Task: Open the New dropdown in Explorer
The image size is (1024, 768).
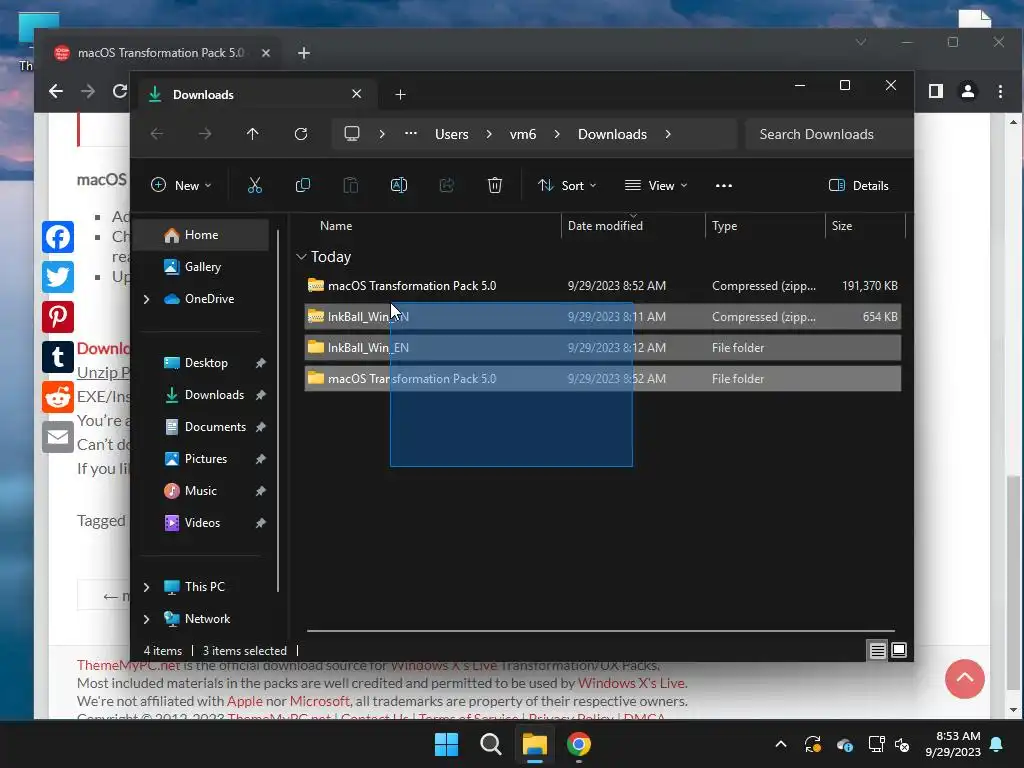Action: coord(182,185)
